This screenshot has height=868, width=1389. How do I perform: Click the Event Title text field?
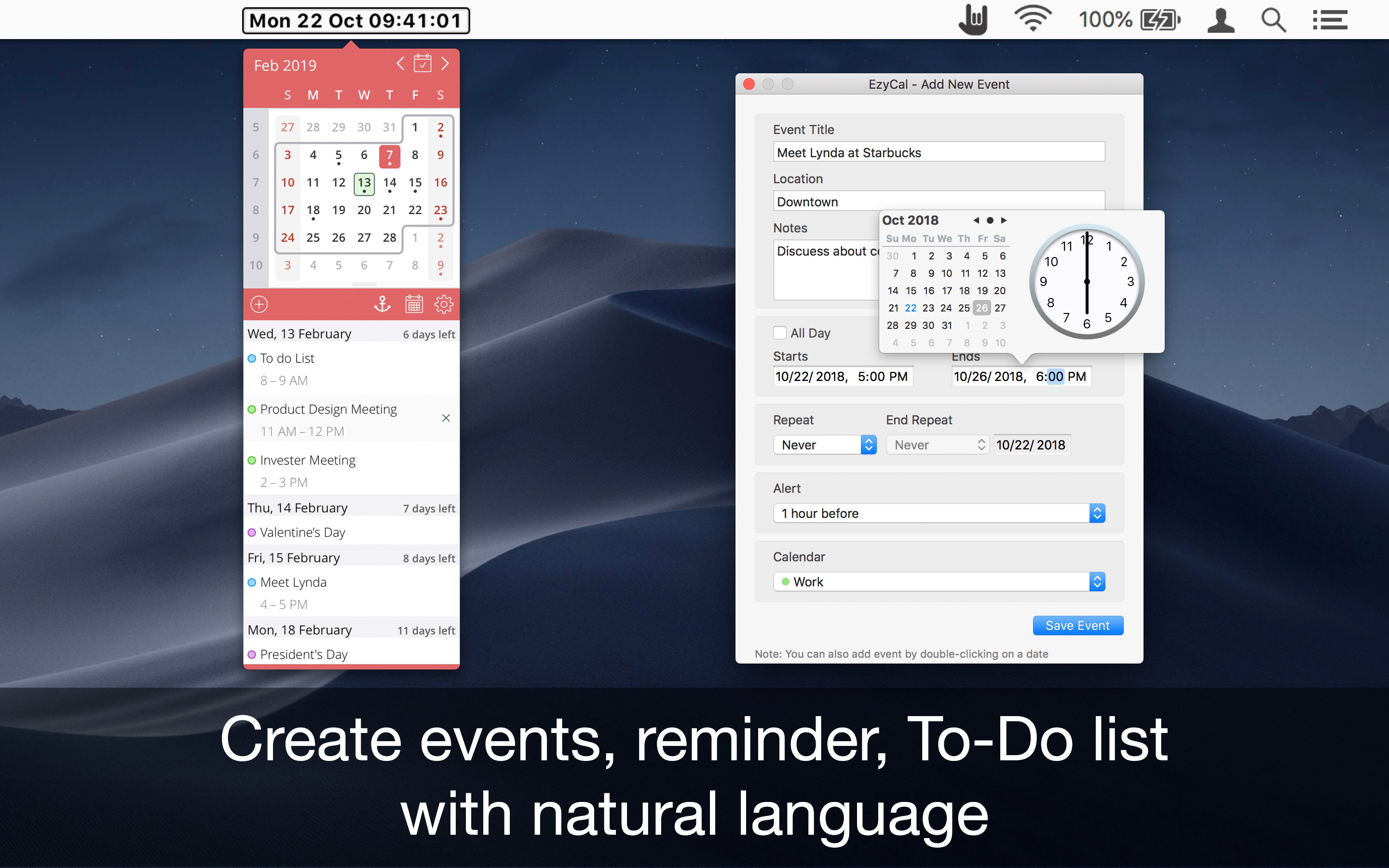point(939,152)
